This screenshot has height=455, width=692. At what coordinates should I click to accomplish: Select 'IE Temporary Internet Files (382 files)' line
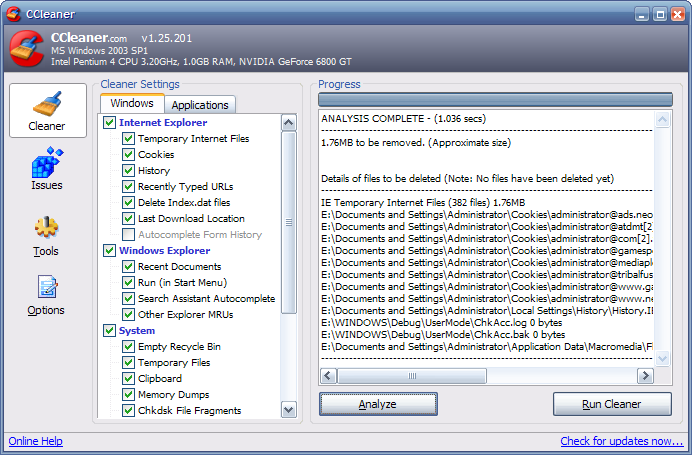tap(423, 203)
